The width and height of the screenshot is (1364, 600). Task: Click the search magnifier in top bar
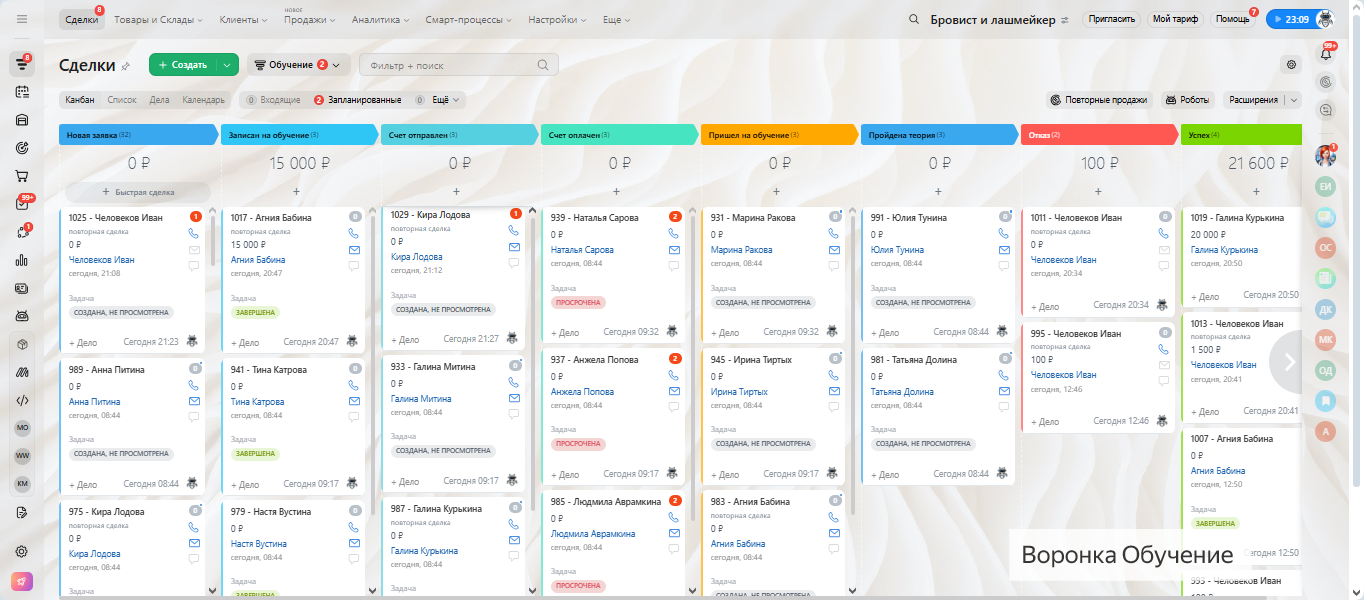pyautogui.click(x=914, y=20)
